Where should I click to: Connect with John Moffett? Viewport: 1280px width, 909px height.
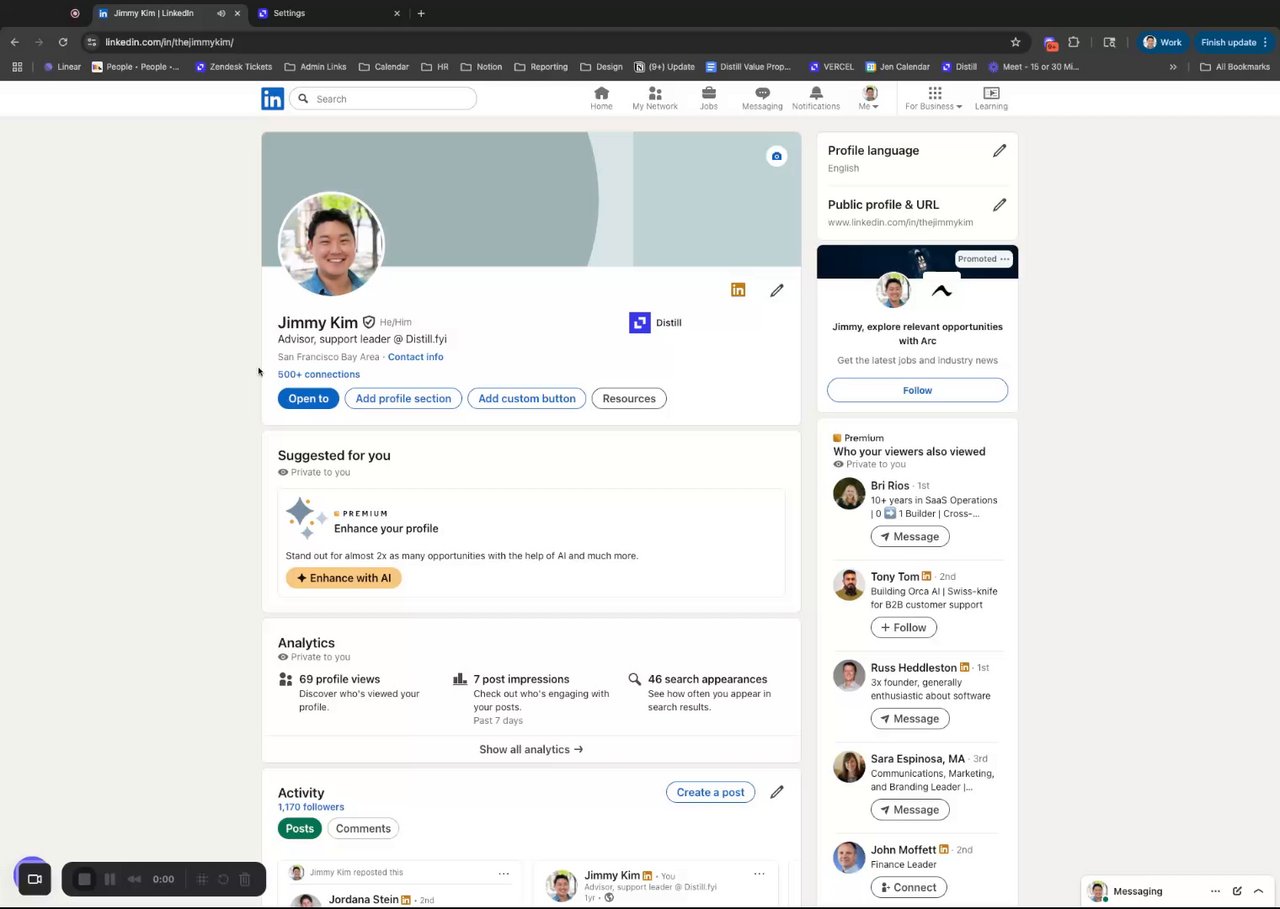[x=908, y=887]
